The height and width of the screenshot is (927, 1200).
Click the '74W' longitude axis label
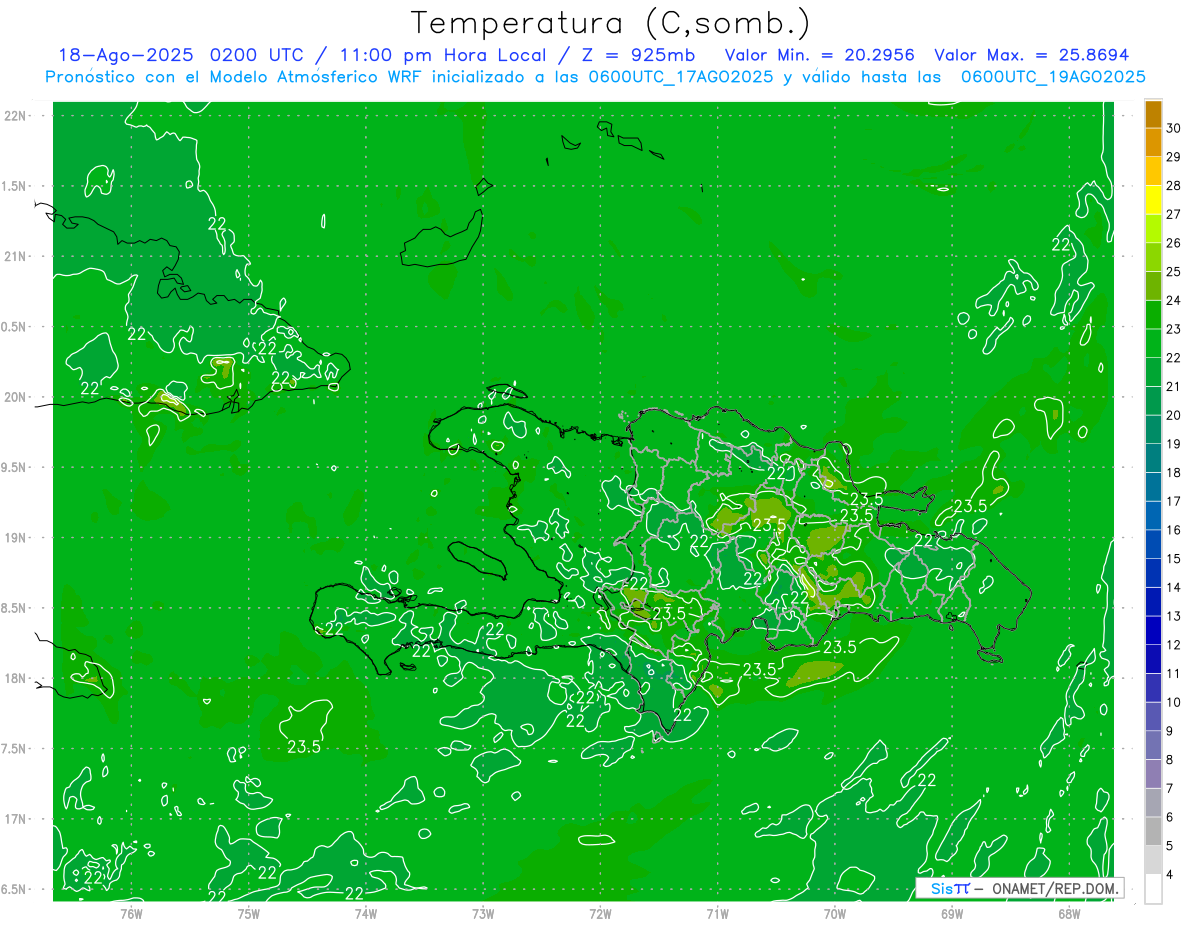(366, 913)
